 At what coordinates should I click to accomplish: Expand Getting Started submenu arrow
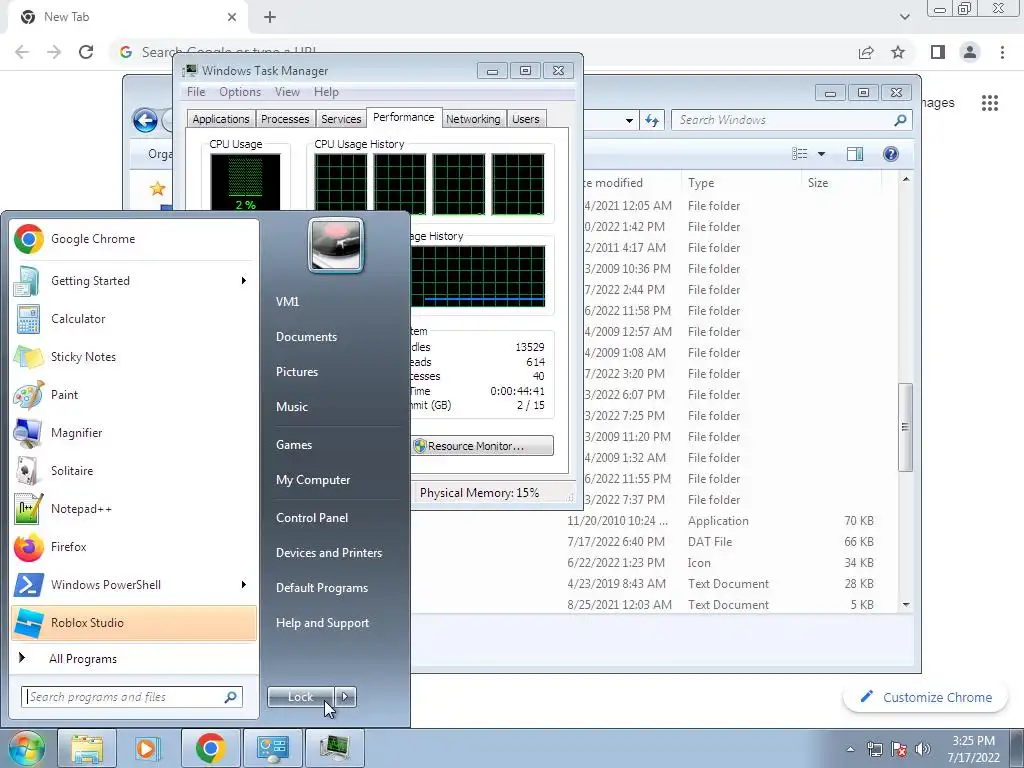[x=244, y=281]
